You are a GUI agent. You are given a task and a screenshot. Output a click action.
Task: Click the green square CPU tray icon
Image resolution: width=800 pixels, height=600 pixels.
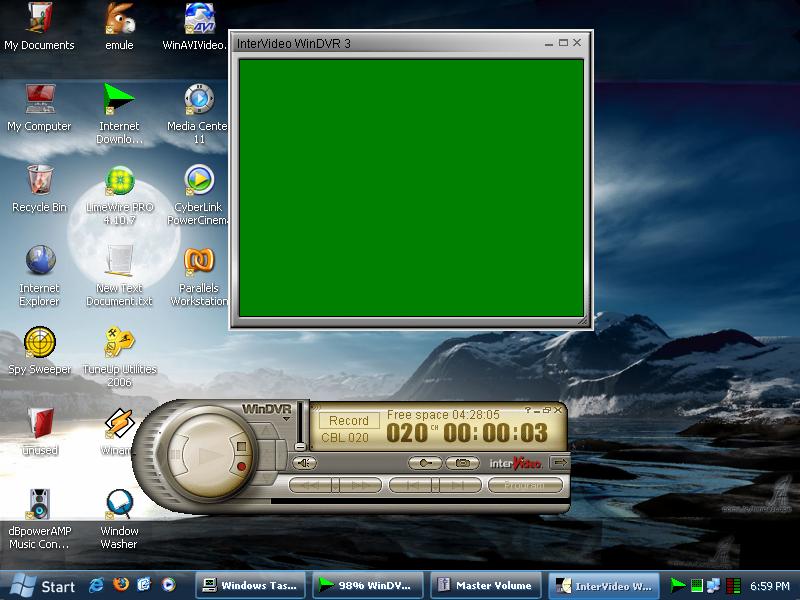(x=697, y=585)
